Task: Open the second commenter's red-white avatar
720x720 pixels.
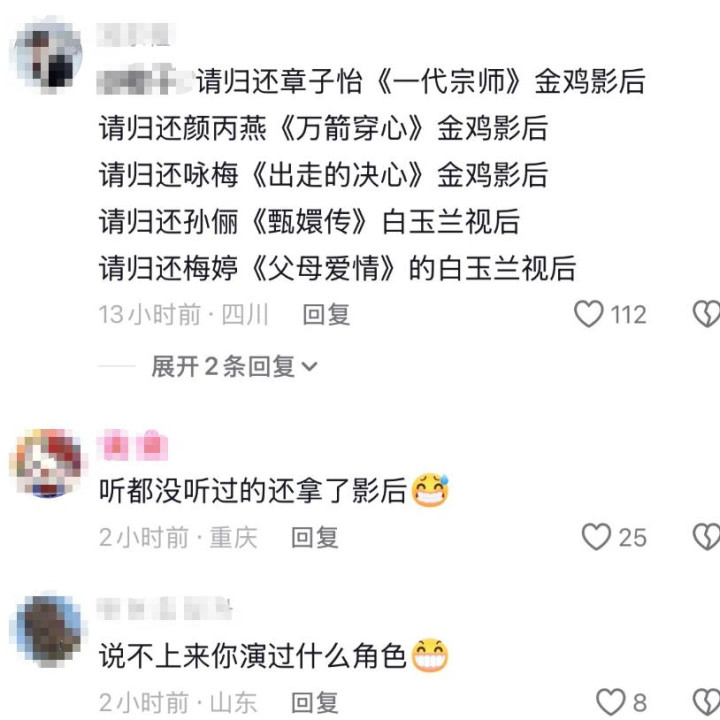Action: 49,463
